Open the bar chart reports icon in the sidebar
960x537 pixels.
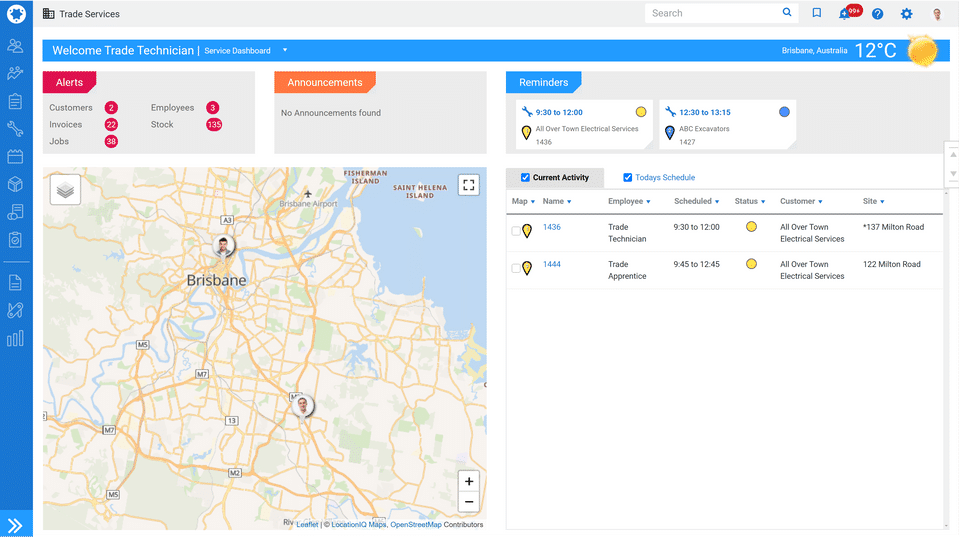tap(15, 338)
